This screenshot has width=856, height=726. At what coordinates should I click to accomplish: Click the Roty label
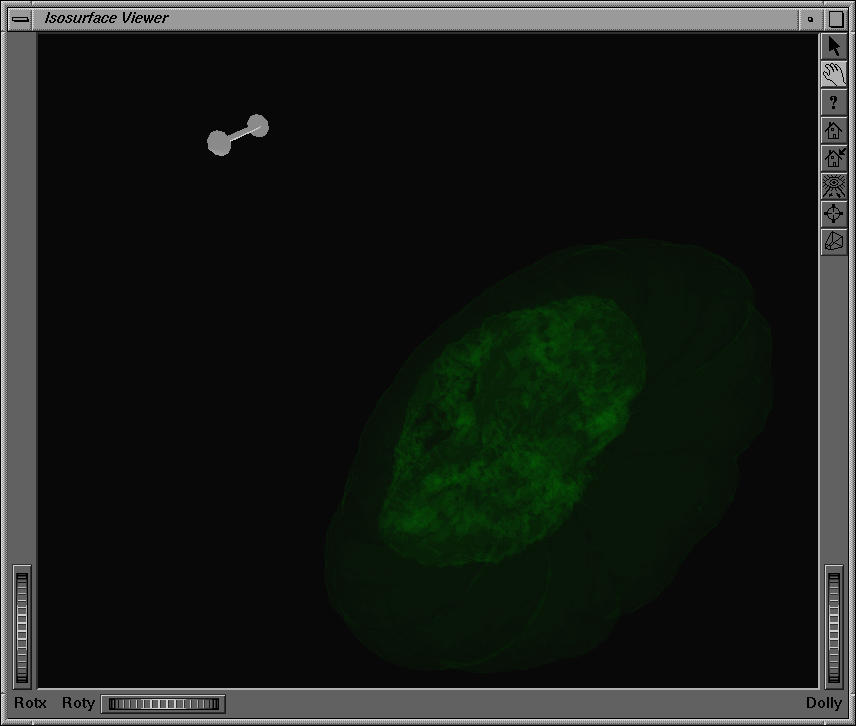(x=79, y=703)
